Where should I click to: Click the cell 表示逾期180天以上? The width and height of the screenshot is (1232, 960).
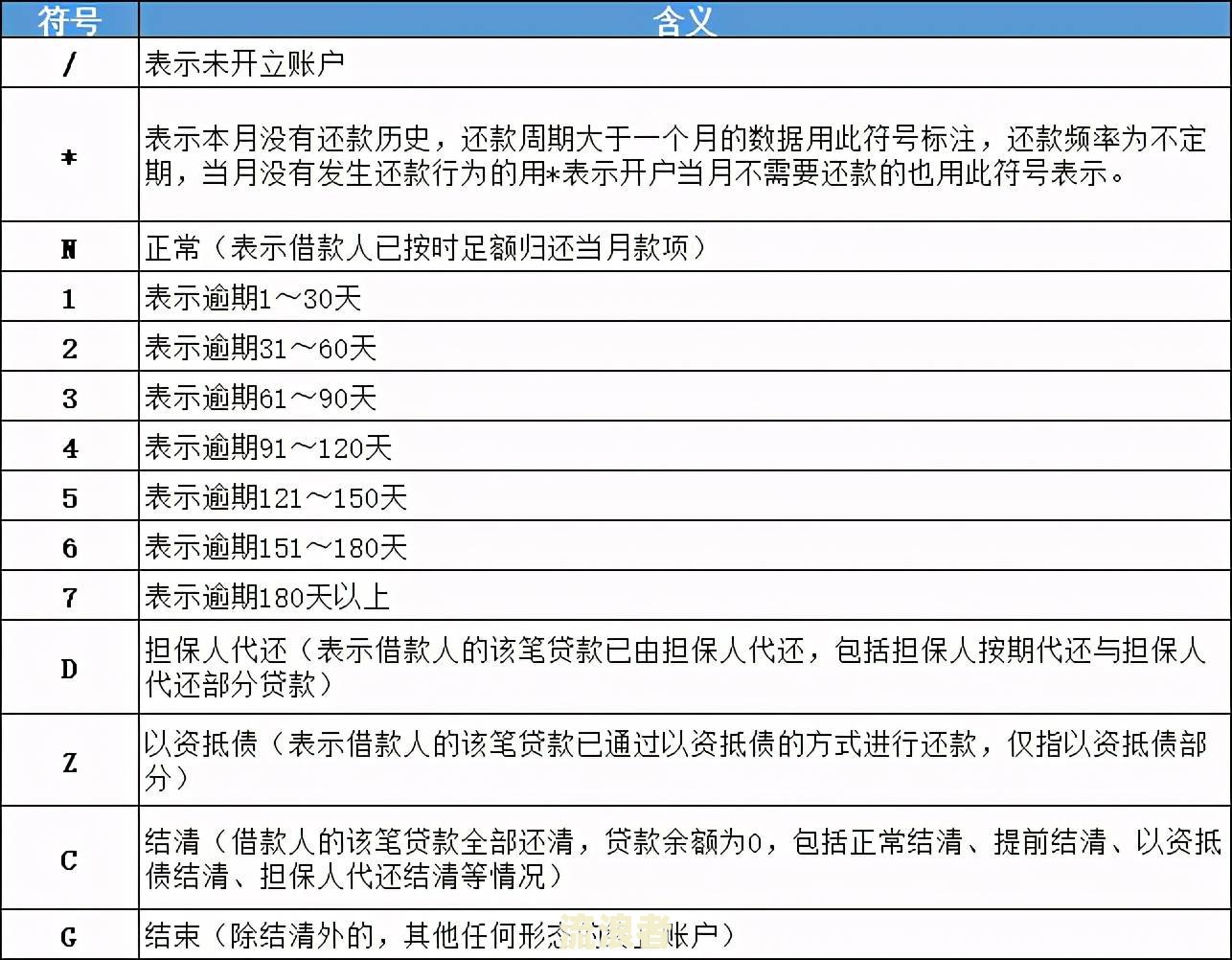[x=685, y=596]
